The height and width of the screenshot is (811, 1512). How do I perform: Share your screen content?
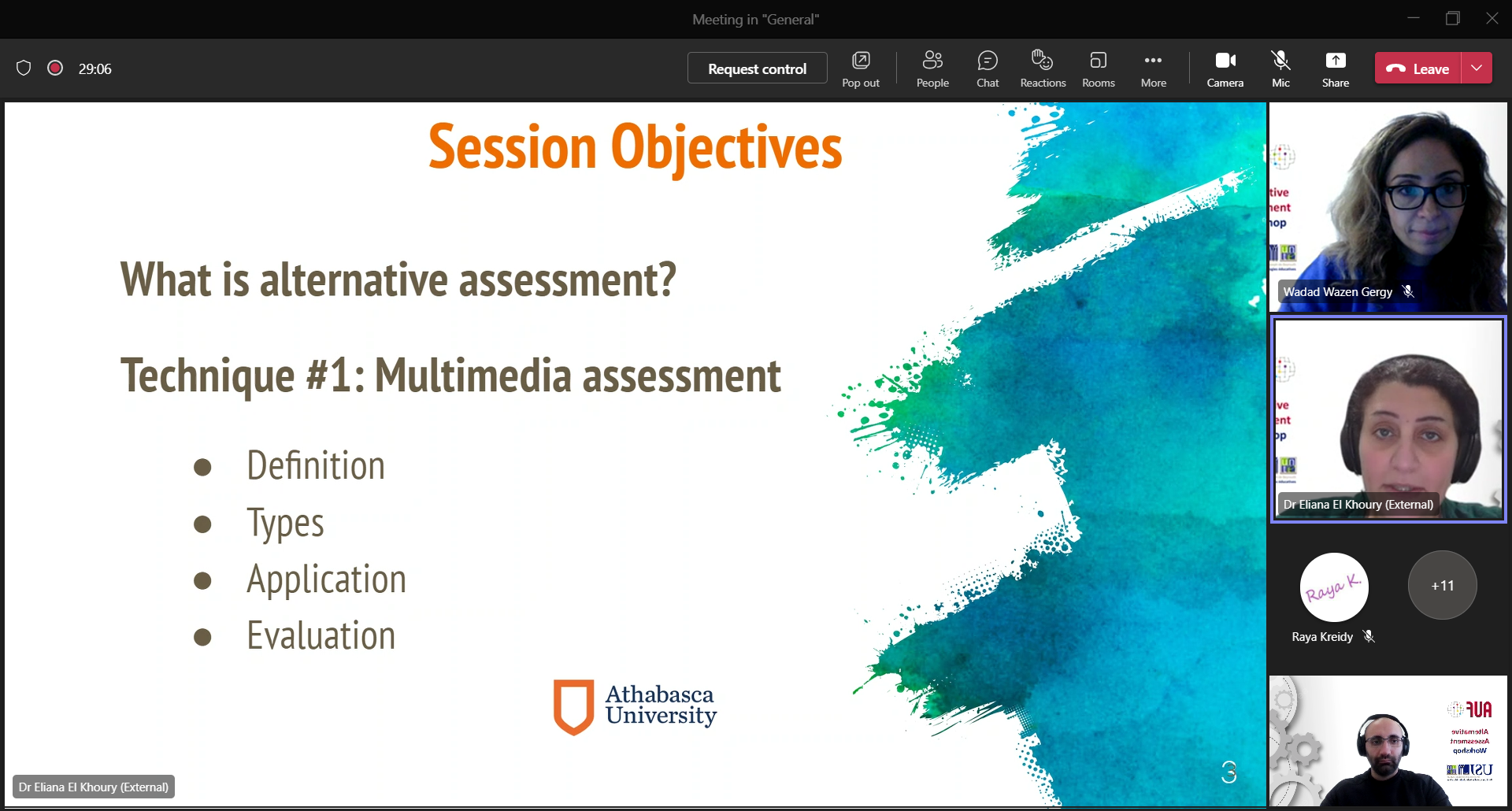(x=1336, y=69)
